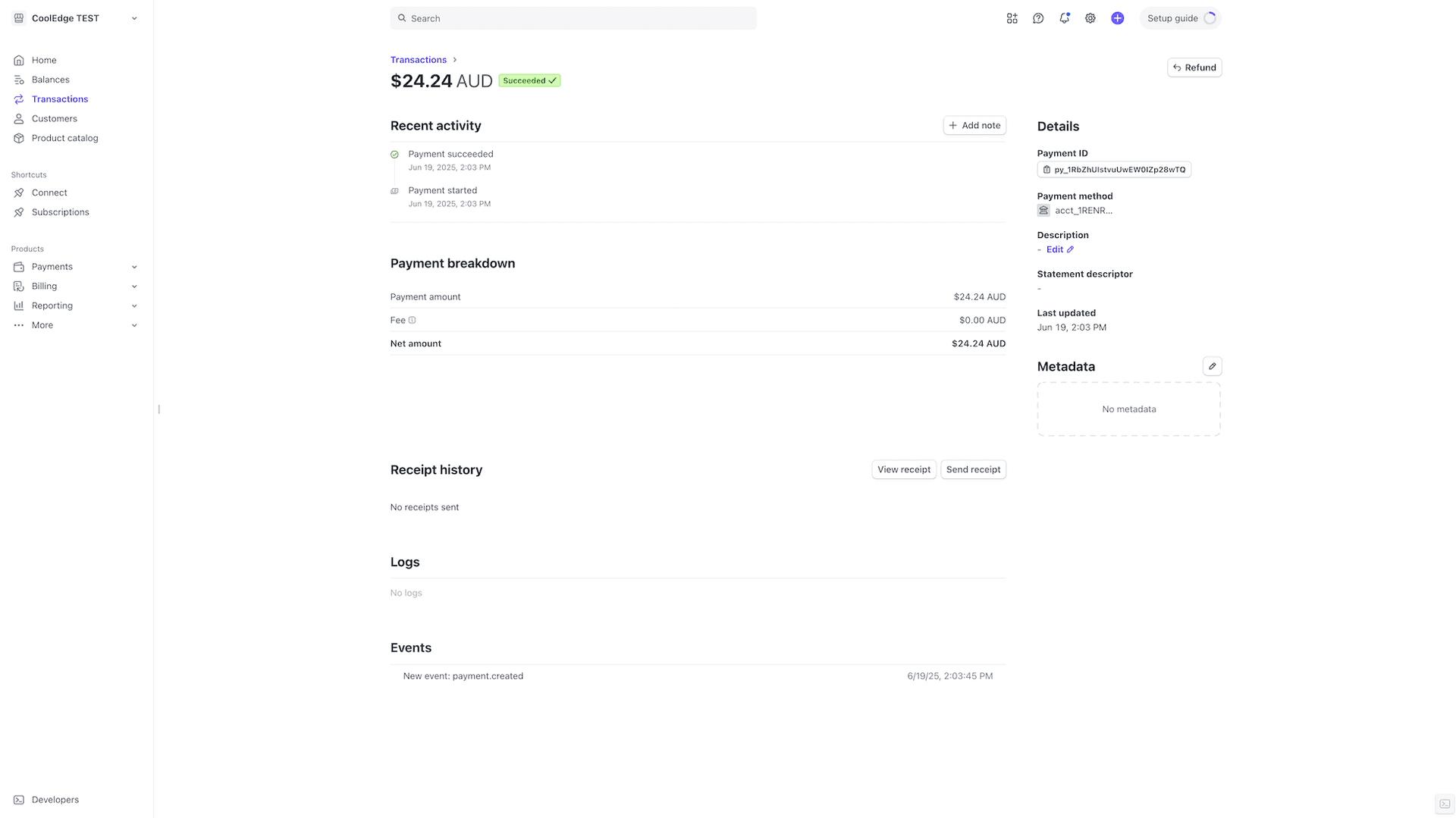Image resolution: width=1456 pixels, height=818 pixels.
Task: Go to Customers in the sidebar
Action: [x=54, y=118]
